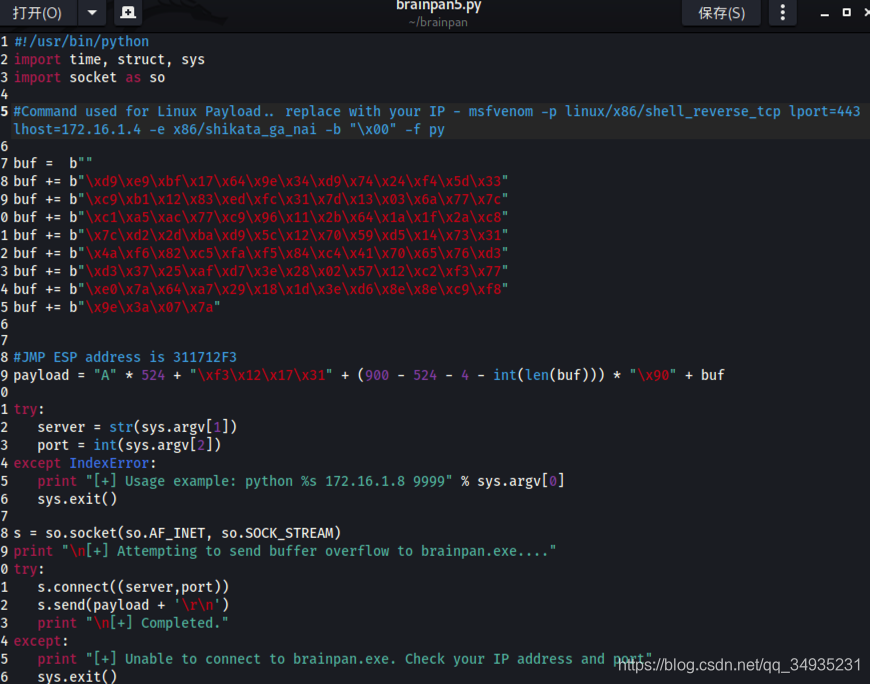
Task: Click the 'import time, struct, sys' line
Action: click(x=109, y=59)
